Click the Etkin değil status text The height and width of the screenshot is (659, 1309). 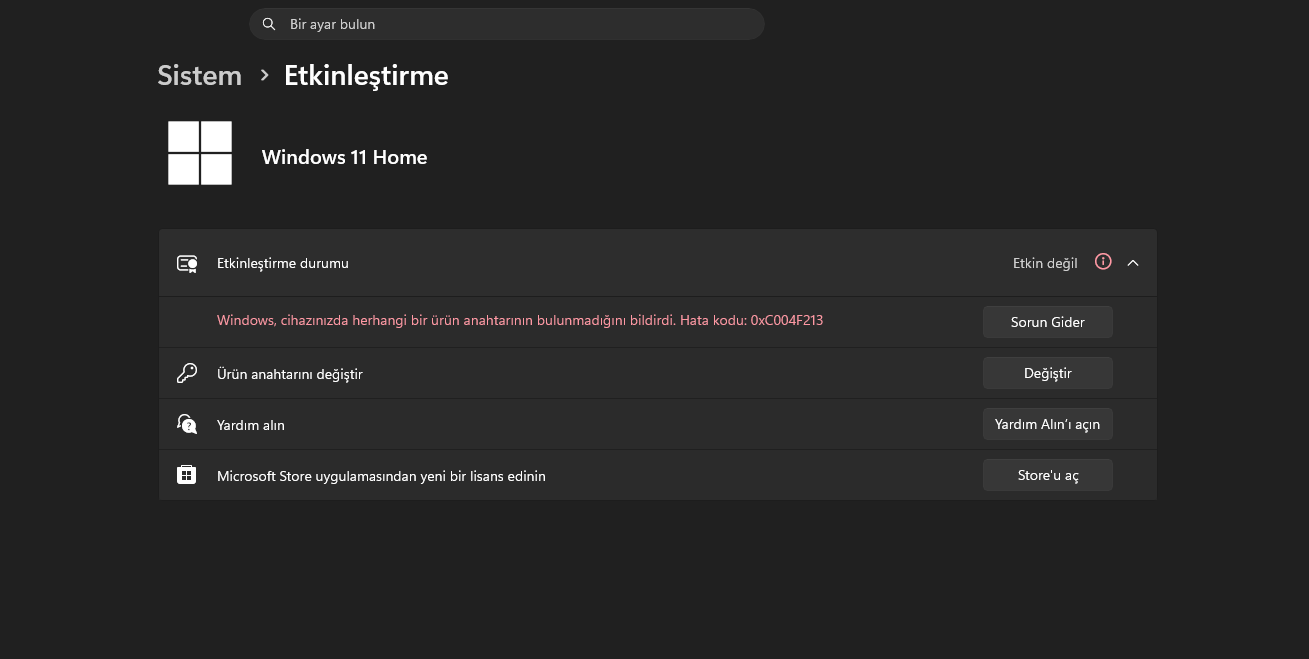(1045, 263)
